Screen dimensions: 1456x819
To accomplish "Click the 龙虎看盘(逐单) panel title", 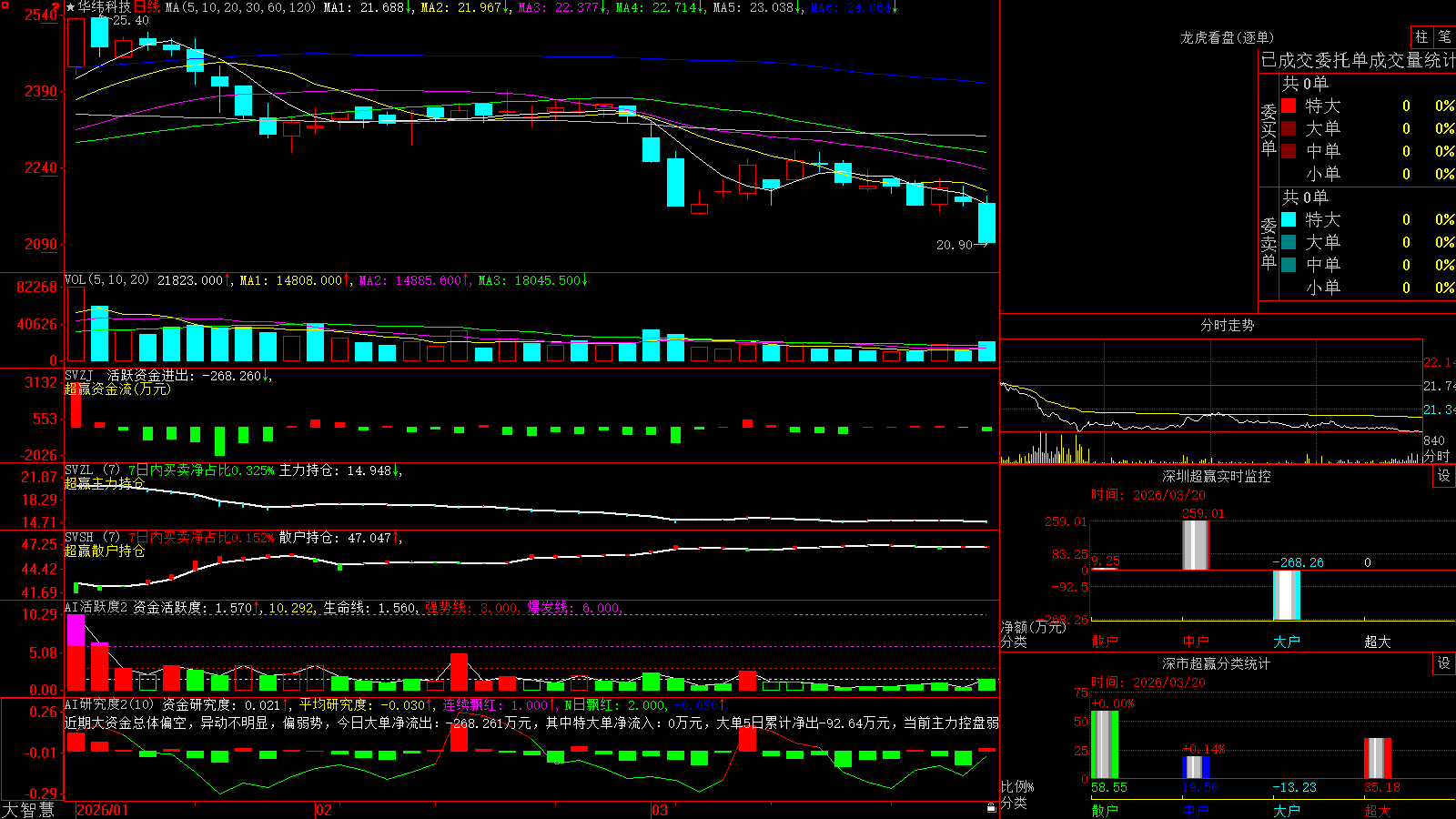I will [1227, 37].
